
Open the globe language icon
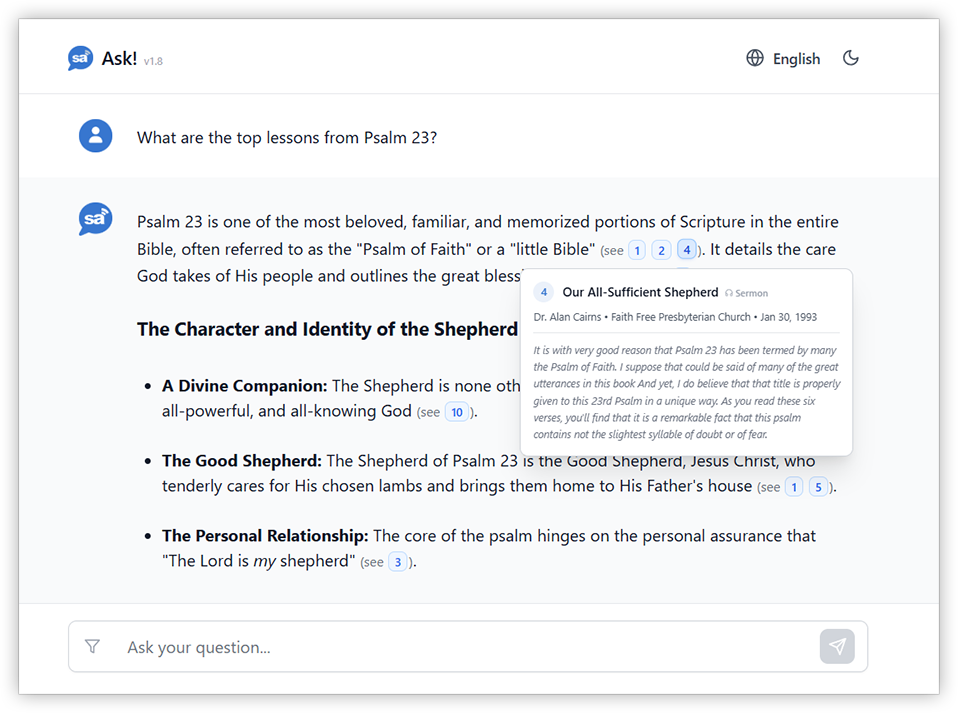click(x=755, y=58)
